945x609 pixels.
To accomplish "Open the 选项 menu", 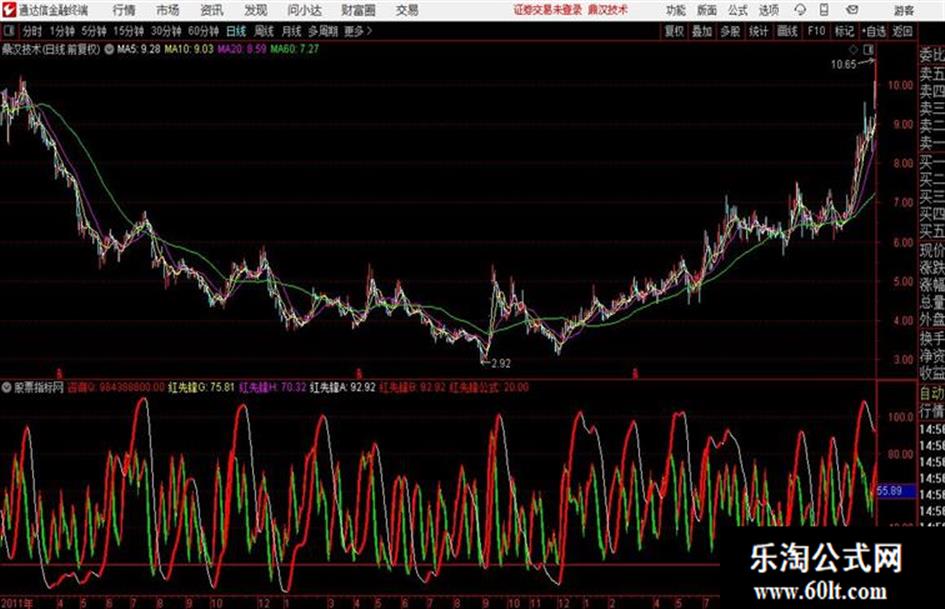I will click(x=768, y=10).
